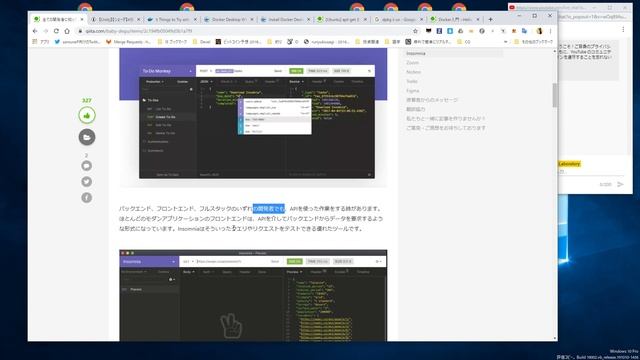Click the address bar URL field
Image resolution: width=640 pixels, height=360 pixels.
pos(245,31)
